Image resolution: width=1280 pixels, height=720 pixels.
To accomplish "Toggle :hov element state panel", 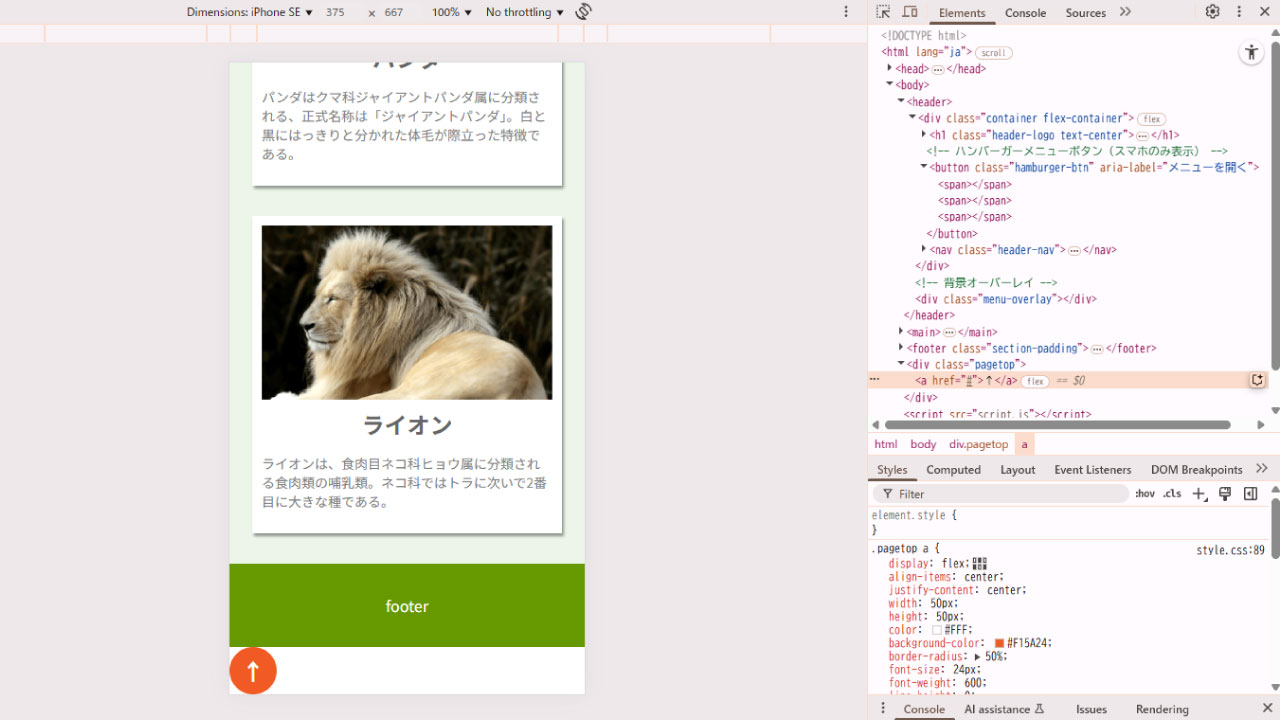I will click(1144, 494).
